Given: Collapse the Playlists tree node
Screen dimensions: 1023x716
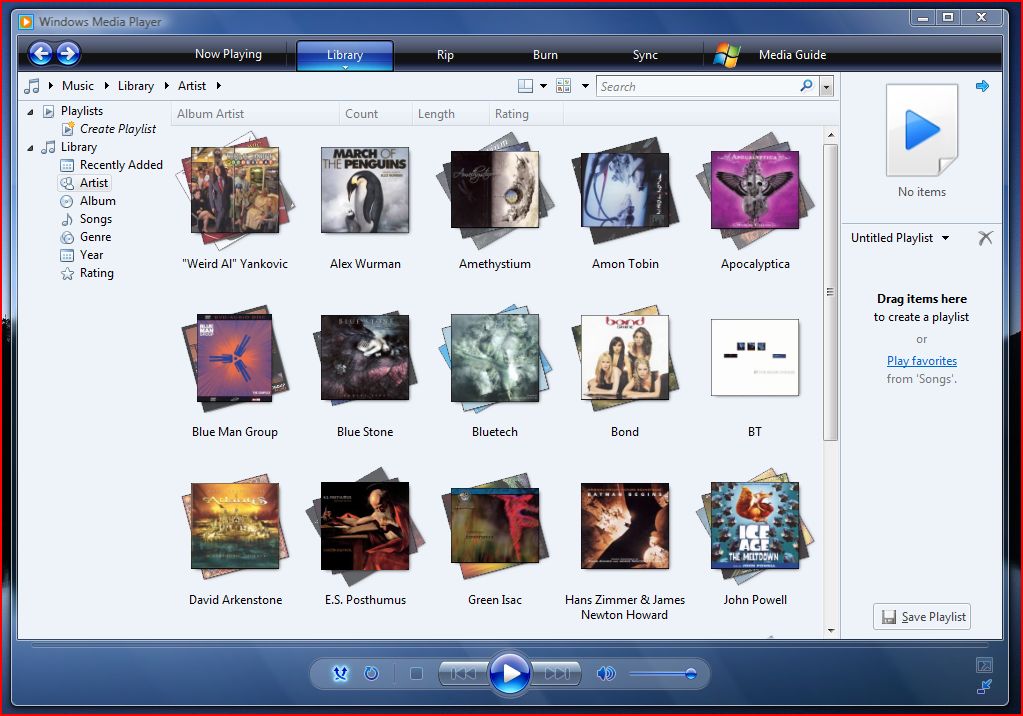Looking at the screenshot, I should (x=30, y=112).
